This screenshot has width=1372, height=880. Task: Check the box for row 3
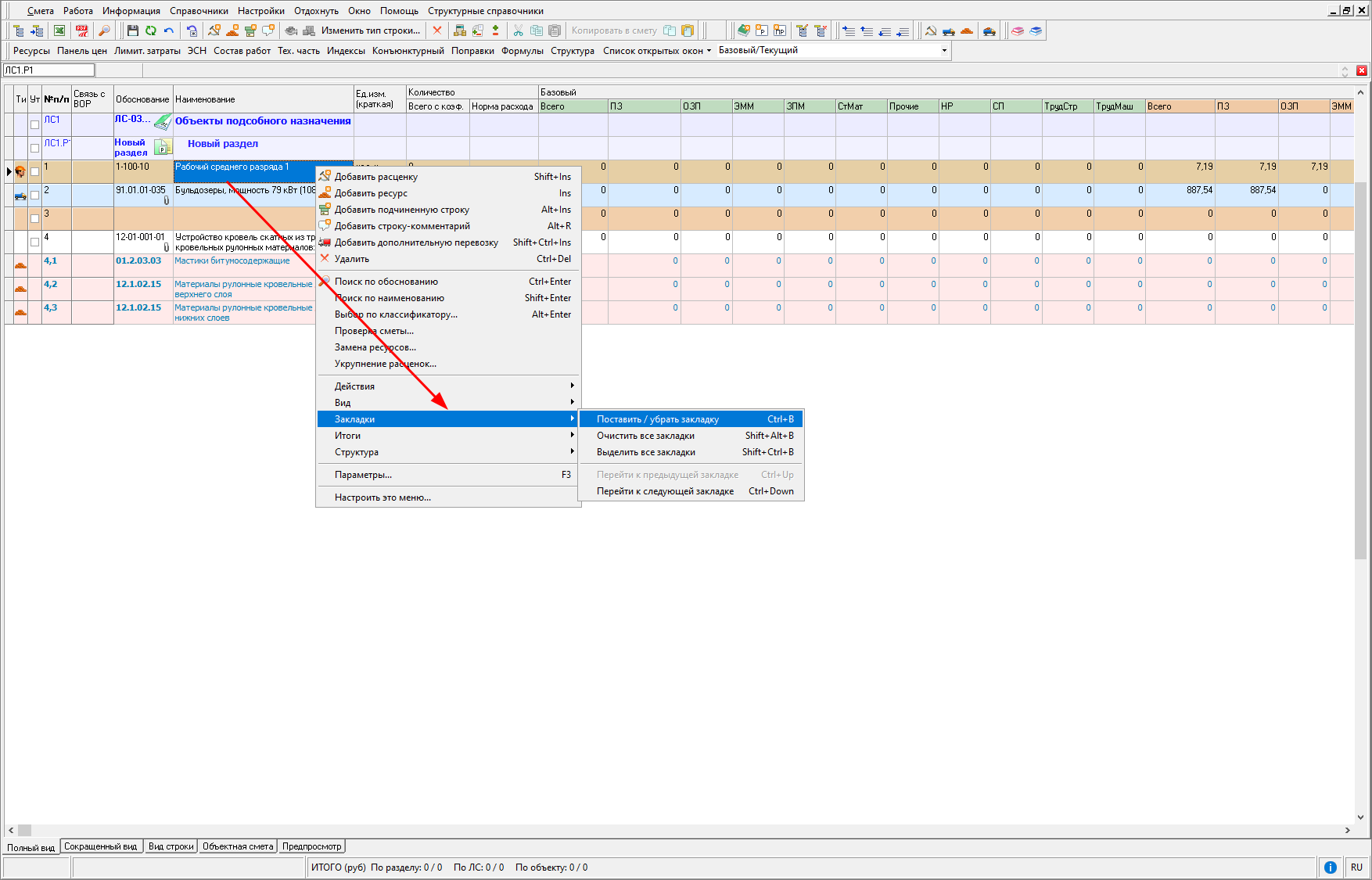coord(34,218)
